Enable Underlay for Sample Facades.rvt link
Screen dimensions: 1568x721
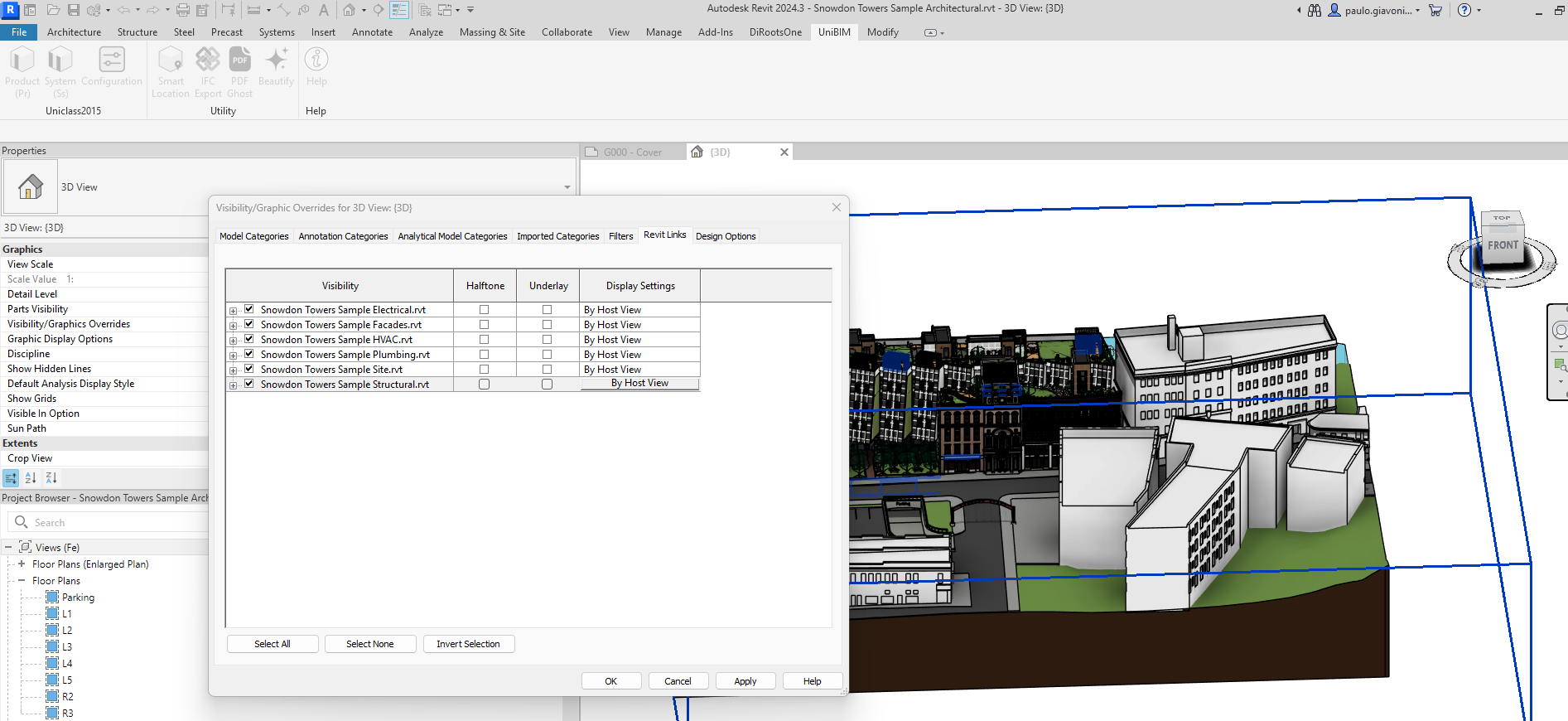pos(548,325)
